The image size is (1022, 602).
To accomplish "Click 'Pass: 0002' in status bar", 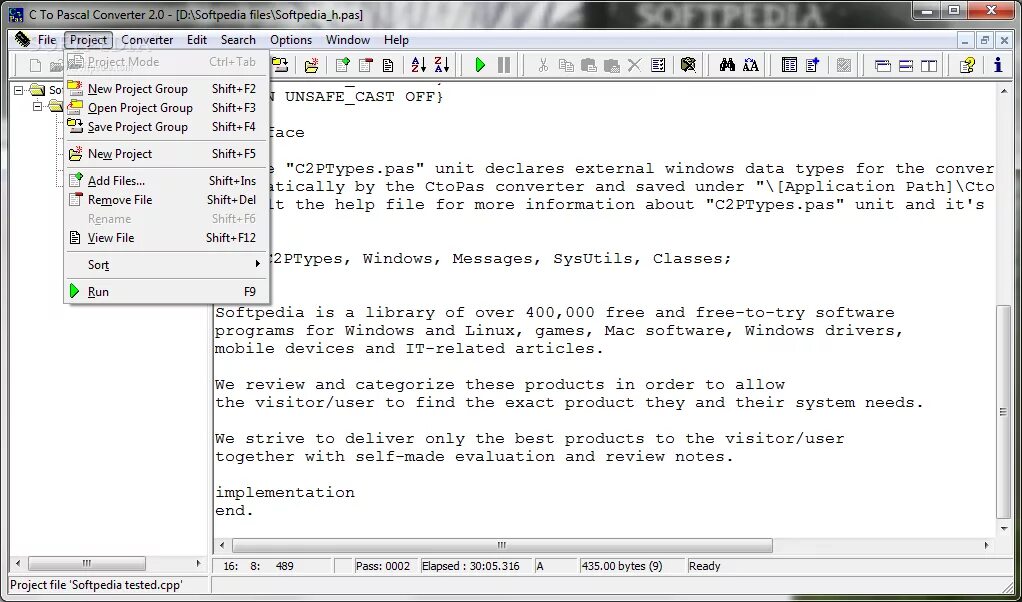I will point(383,566).
